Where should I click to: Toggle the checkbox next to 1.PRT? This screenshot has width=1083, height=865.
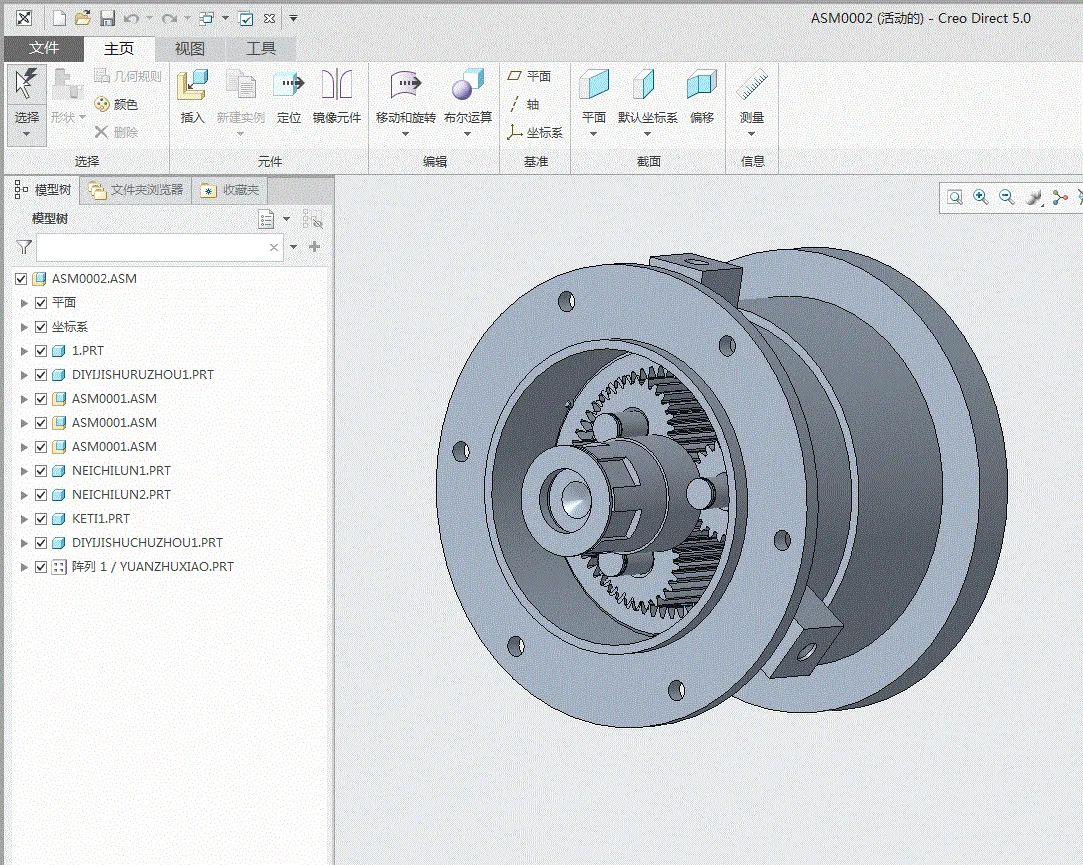point(41,351)
